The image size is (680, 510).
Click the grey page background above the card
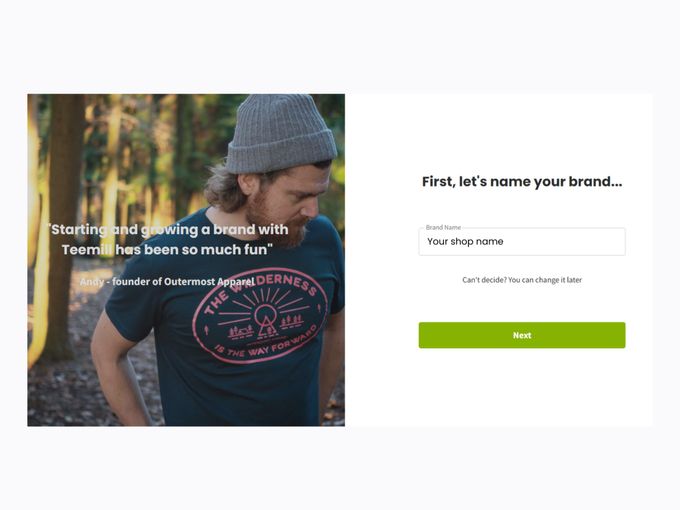(340, 45)
